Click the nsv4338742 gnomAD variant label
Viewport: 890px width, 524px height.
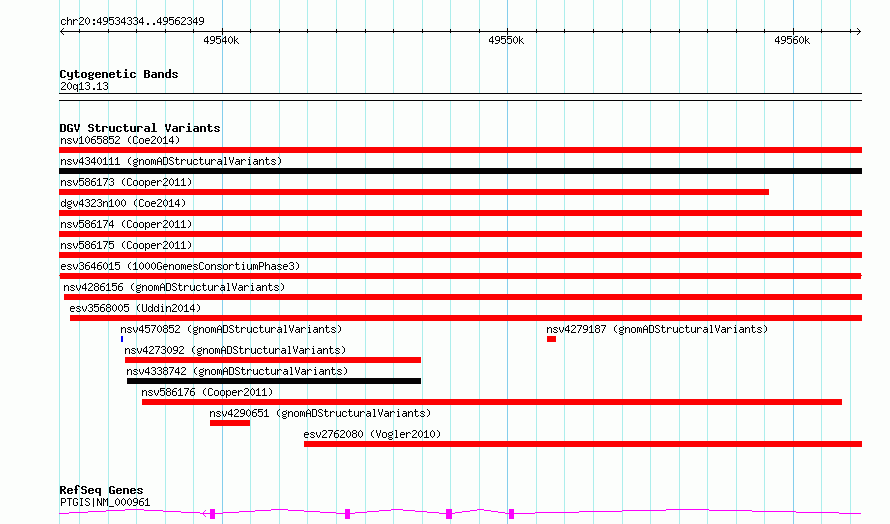tap(237, 371)
